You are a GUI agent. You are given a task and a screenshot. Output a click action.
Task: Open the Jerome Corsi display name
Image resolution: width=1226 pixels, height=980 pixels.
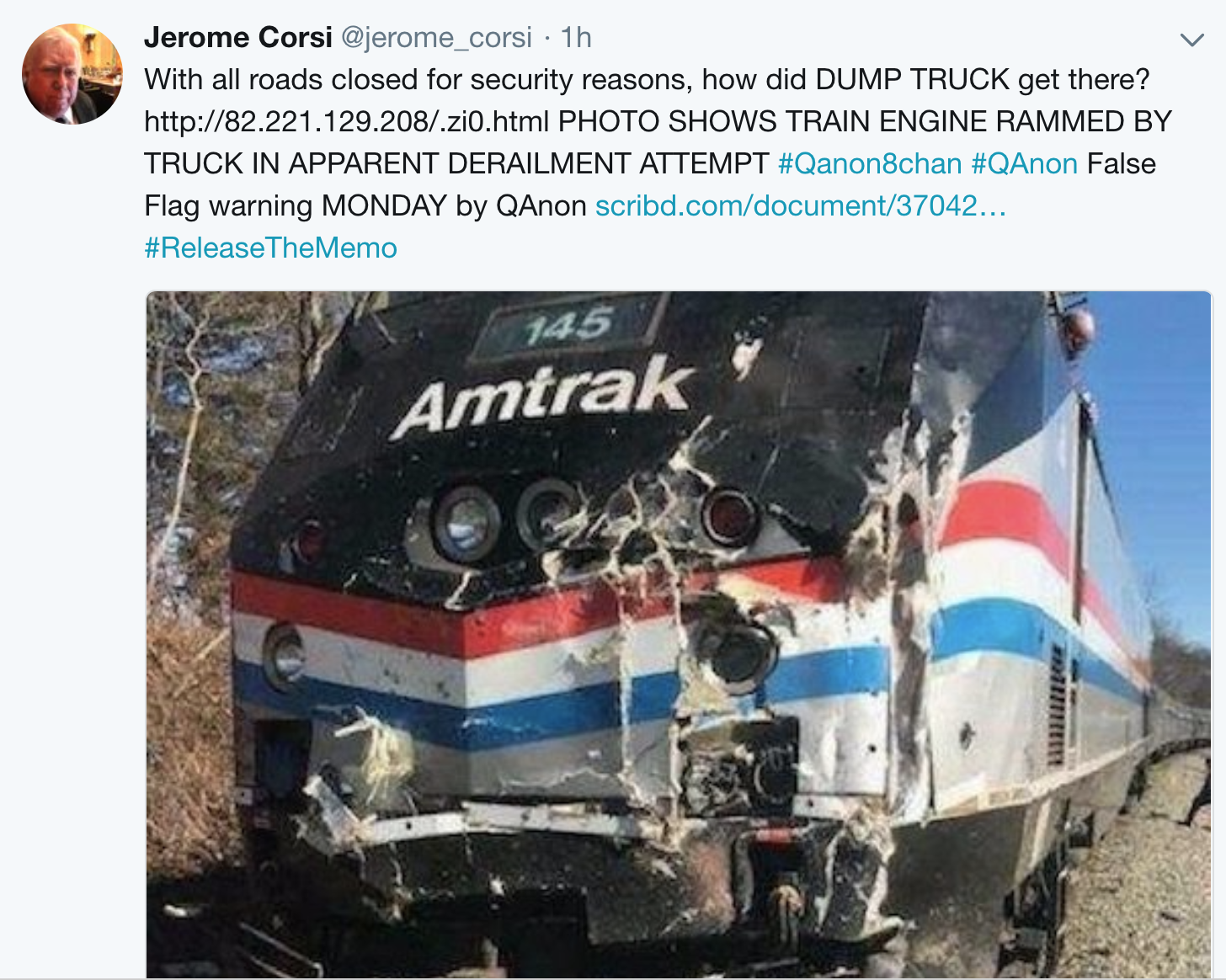click(238, 37)
